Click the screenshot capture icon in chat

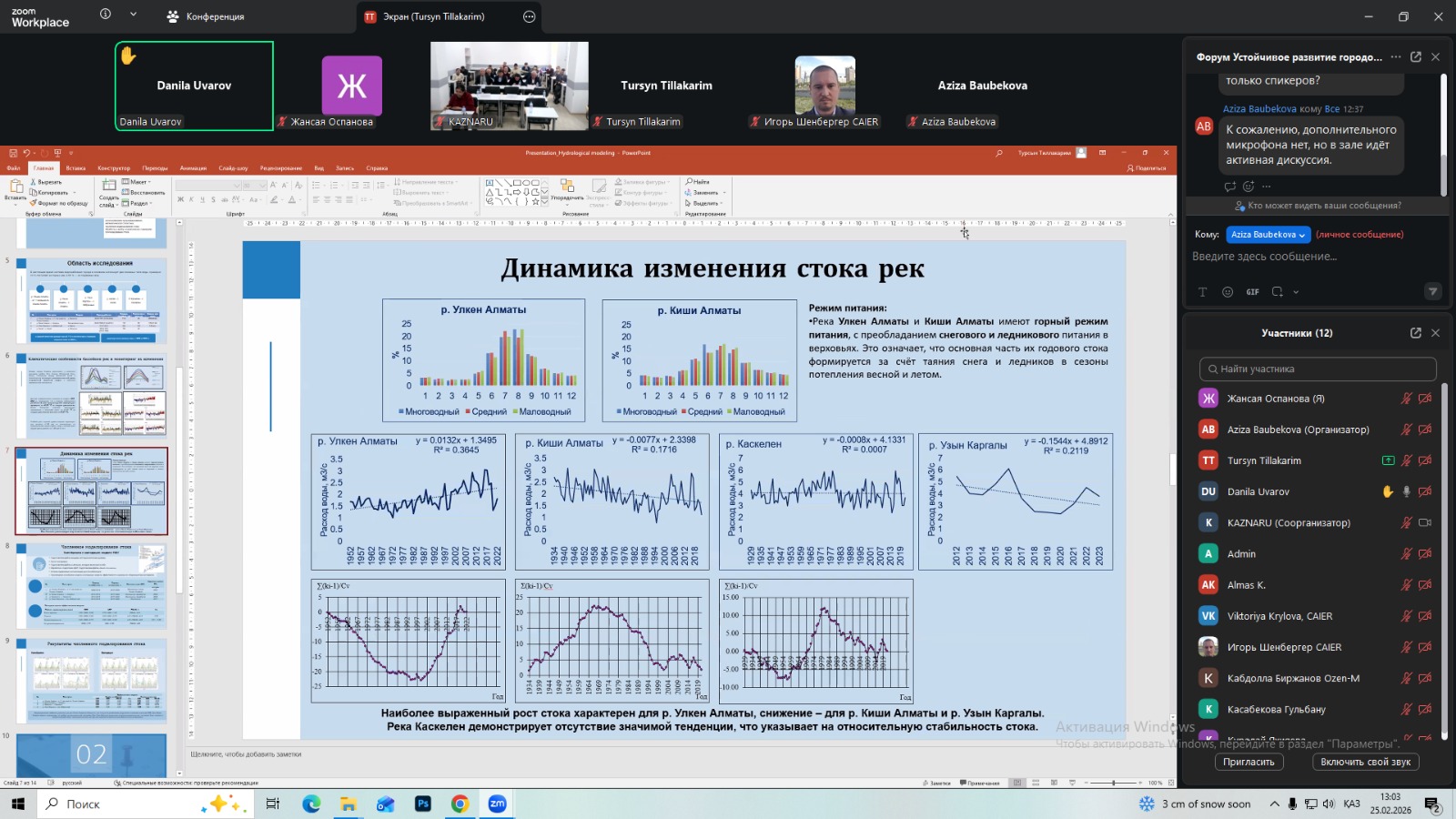click(1278, 292)
